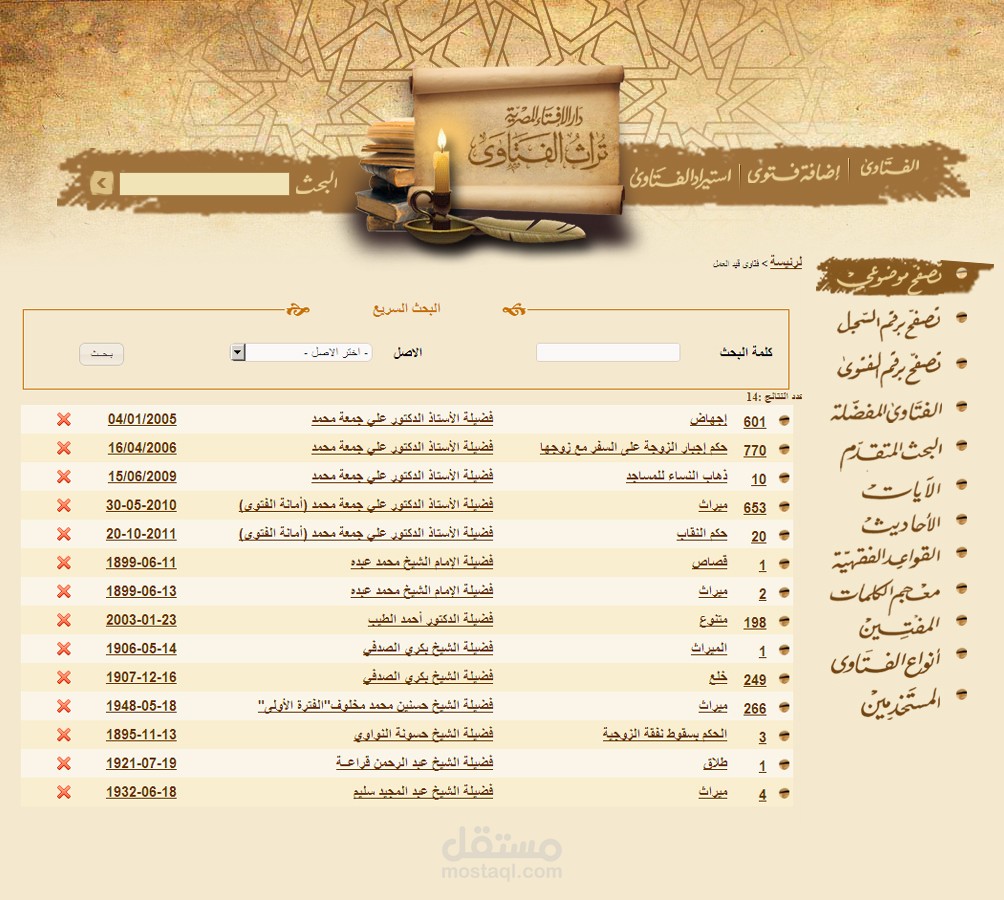
Task: Delete the fatwa dated 2003-01-23
Action: [63, 620]
